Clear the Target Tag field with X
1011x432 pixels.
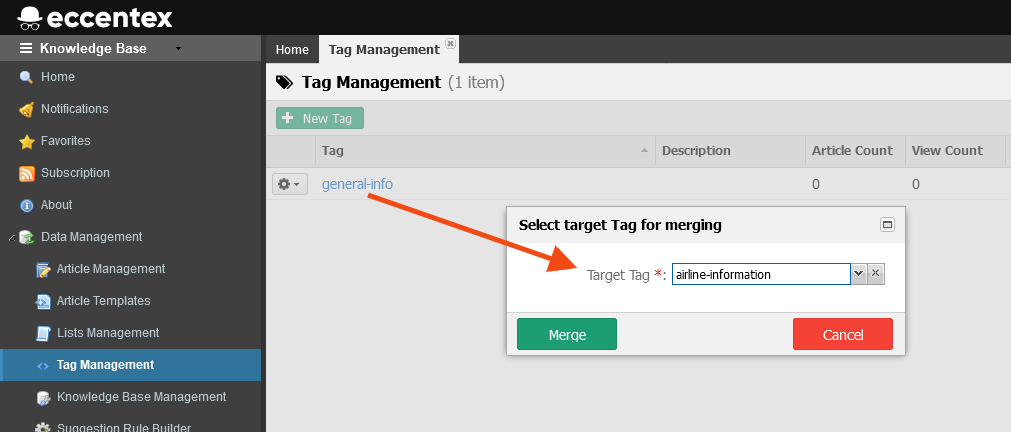(x=876, y=273)
